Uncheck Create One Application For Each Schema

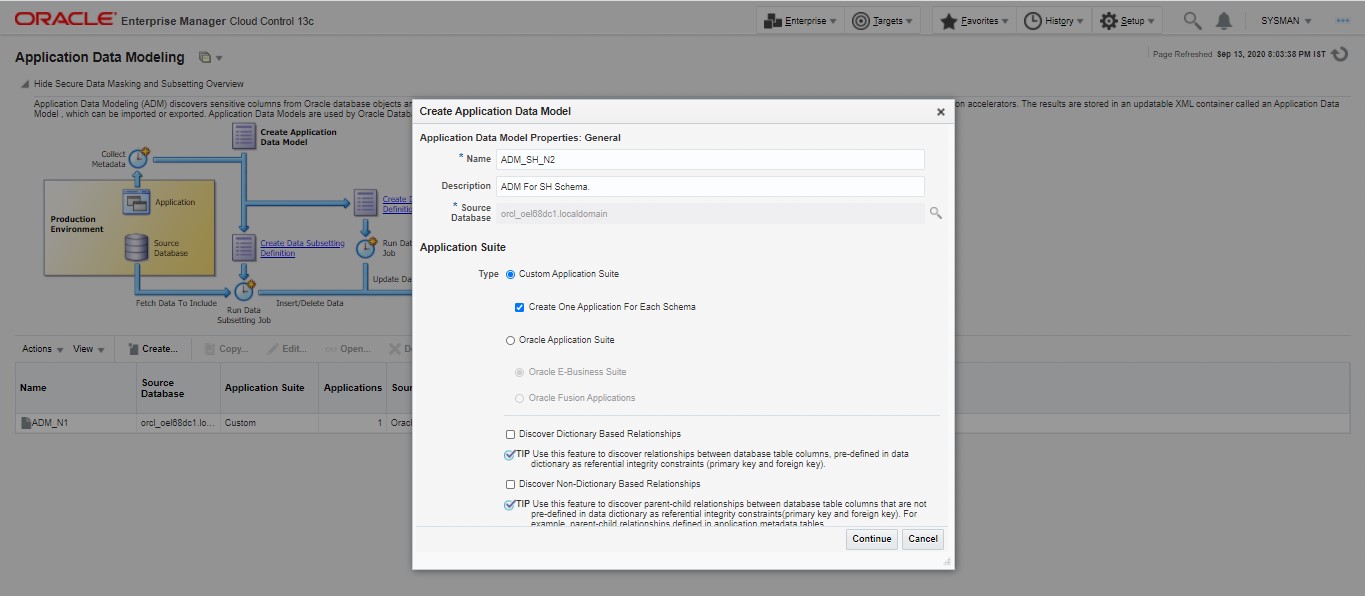click(x=519, y=306)
